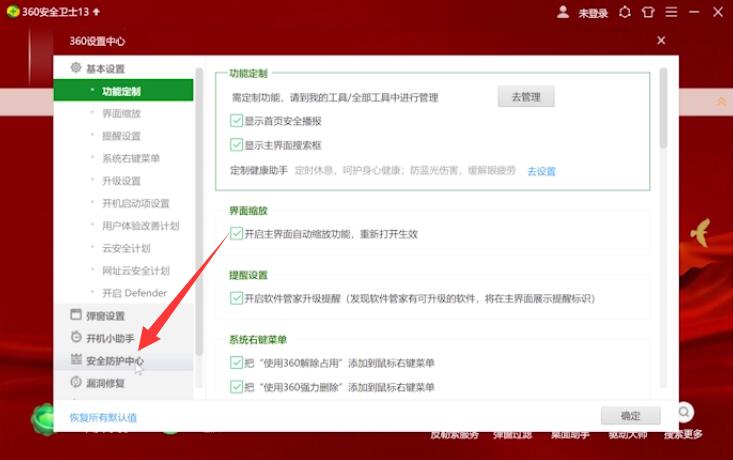Click the 确定 button

coord(631,416)
